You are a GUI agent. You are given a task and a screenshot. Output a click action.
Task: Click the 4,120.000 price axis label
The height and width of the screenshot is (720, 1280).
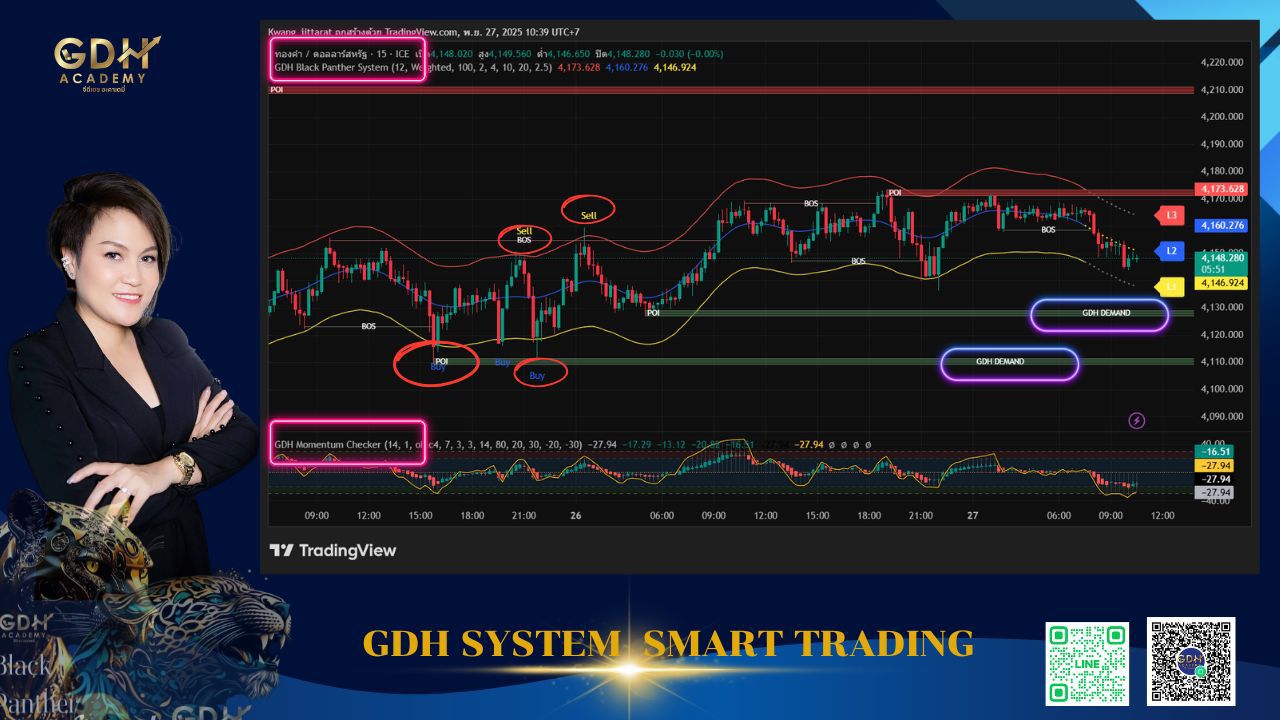[1221, 335]
